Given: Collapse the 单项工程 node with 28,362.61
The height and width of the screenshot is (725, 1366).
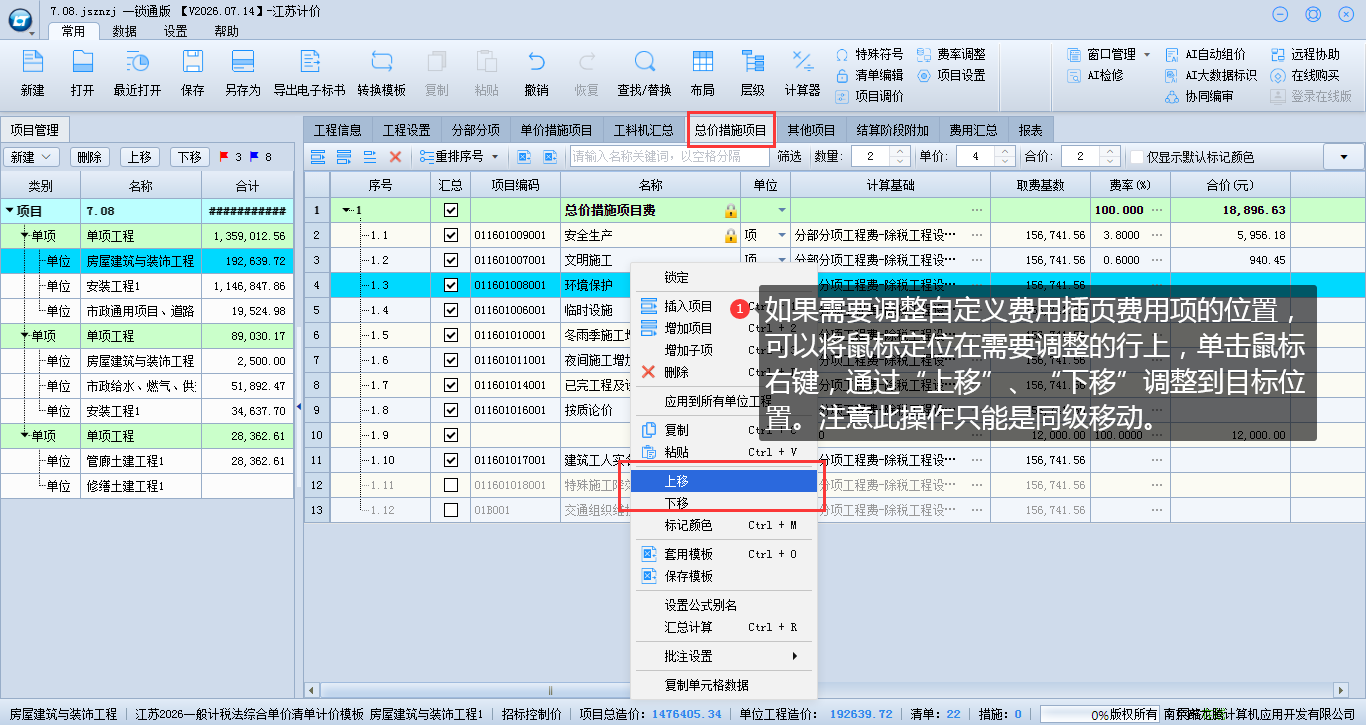Looking at the screenshot, I should [25, 435].
